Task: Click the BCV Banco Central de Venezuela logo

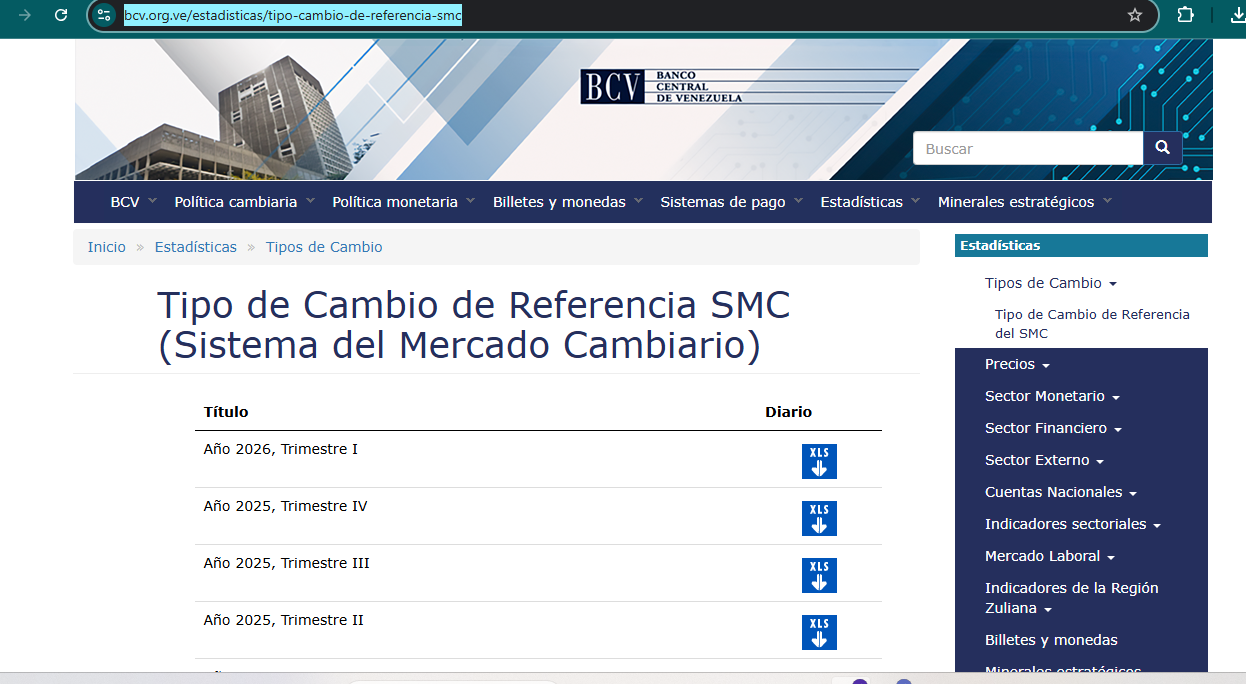Action: pyautogui.click(x=661, y=87)
